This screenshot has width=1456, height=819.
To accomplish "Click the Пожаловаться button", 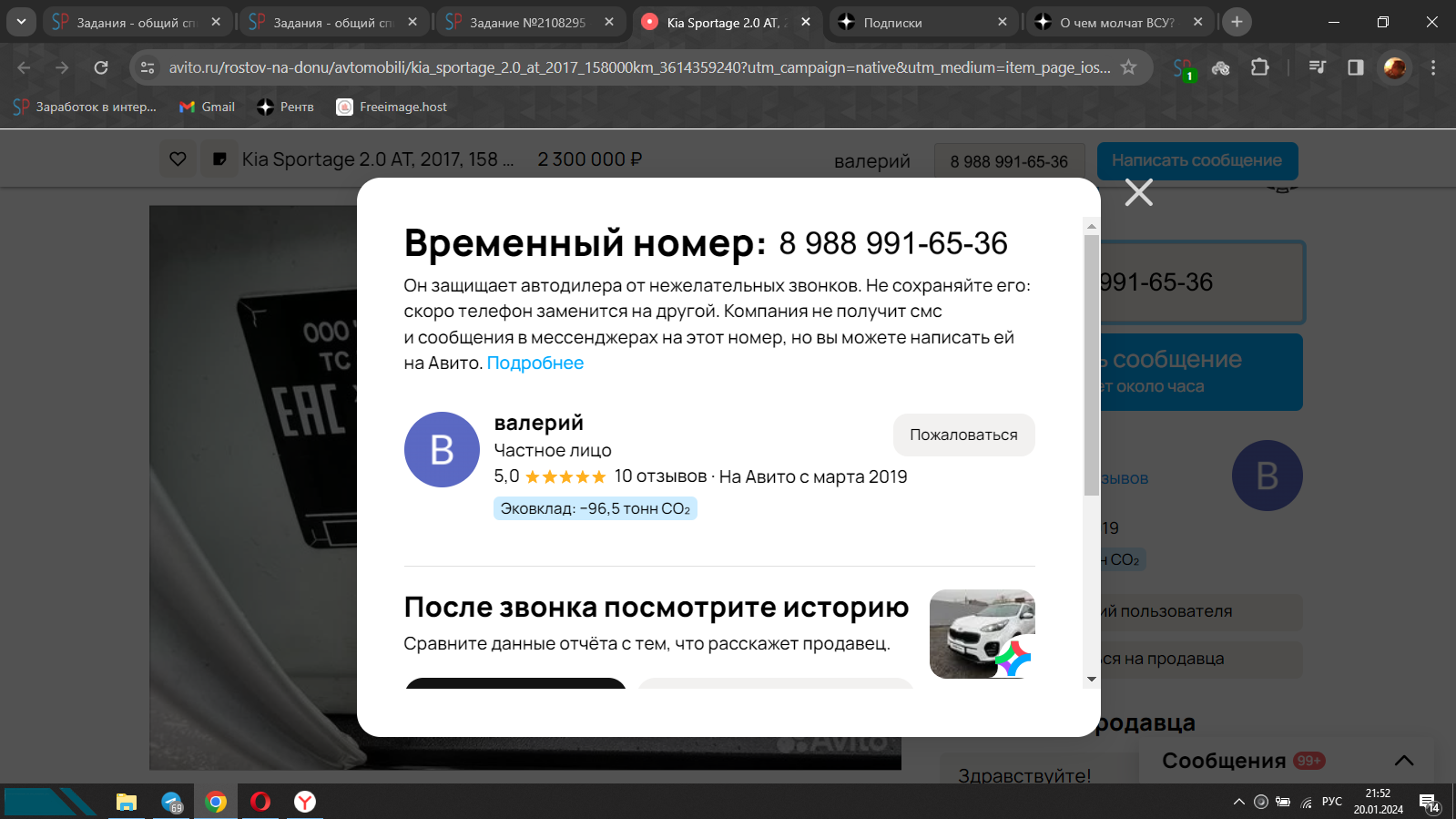I will point(963,435).
